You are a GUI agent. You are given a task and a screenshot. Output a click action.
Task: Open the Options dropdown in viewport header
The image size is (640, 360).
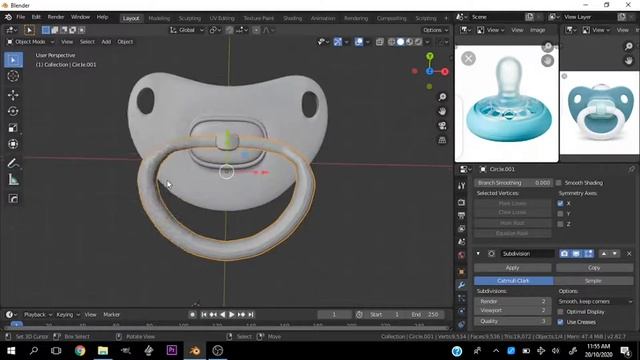pyautogui.click(x=435, y=30)
